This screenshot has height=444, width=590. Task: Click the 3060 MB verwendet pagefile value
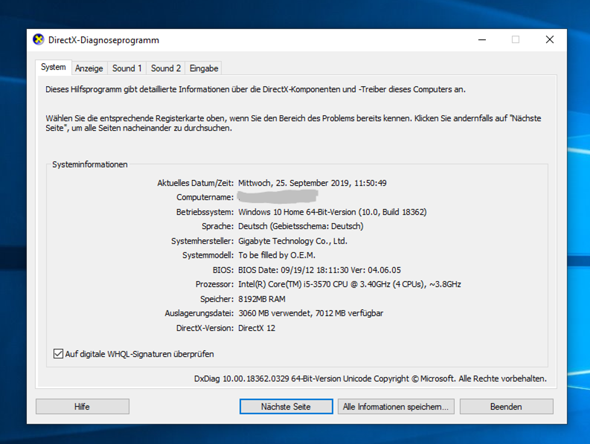310,313
